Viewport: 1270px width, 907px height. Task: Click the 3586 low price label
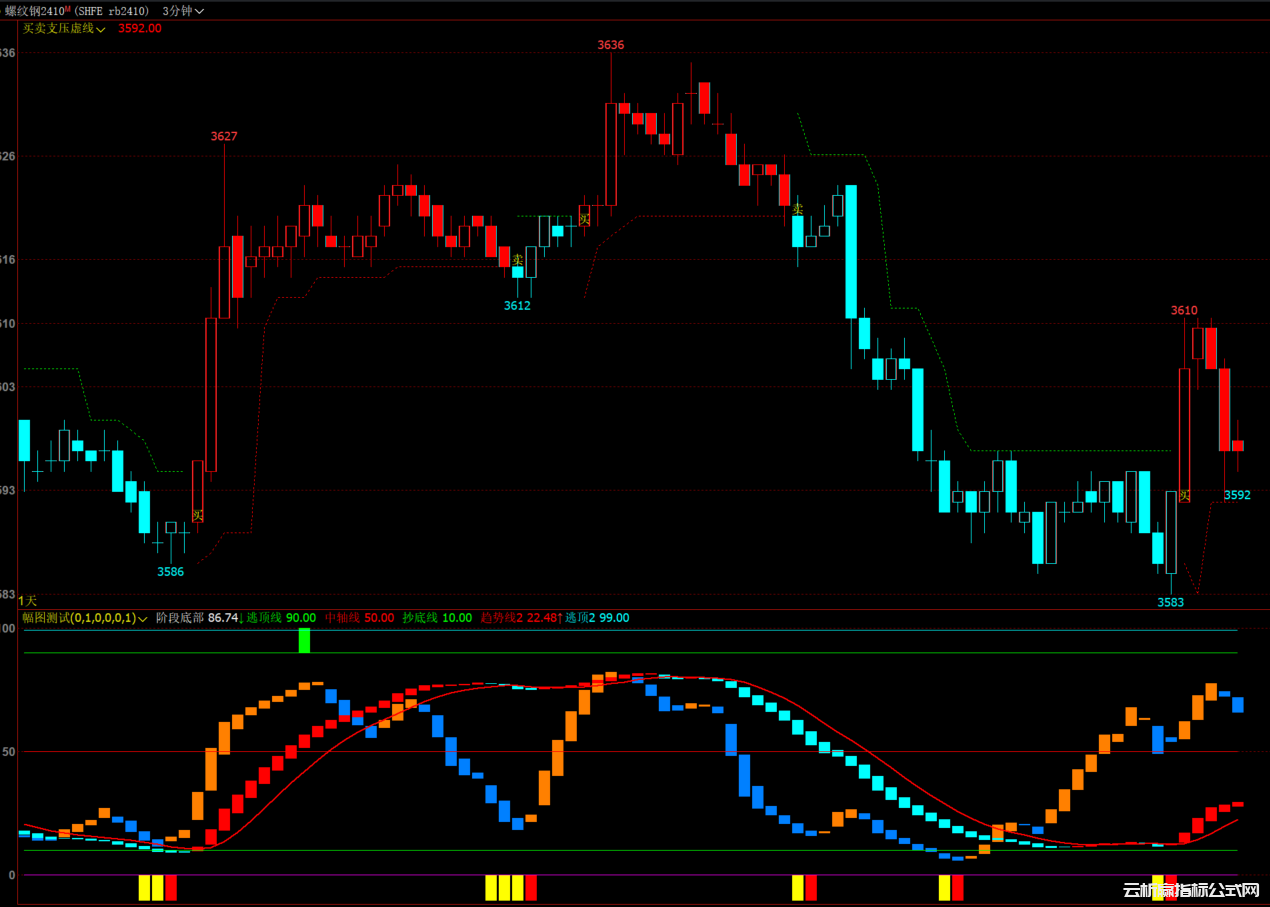[171, 572]
